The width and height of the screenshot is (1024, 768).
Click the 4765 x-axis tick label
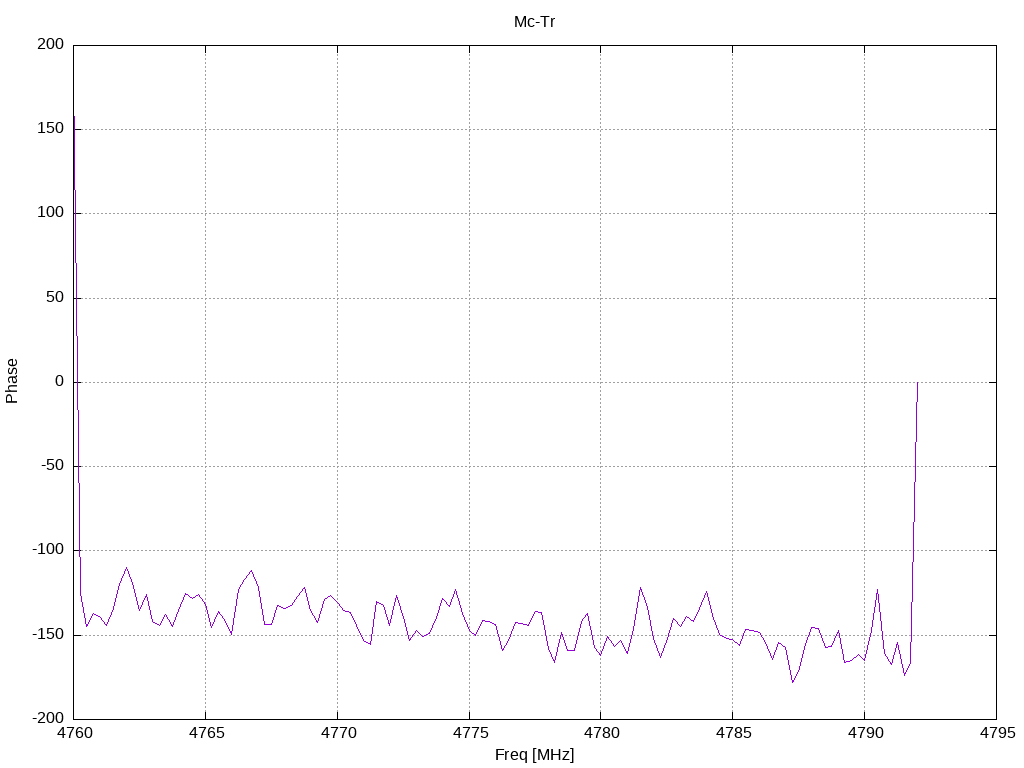click(x=206, y=733)
